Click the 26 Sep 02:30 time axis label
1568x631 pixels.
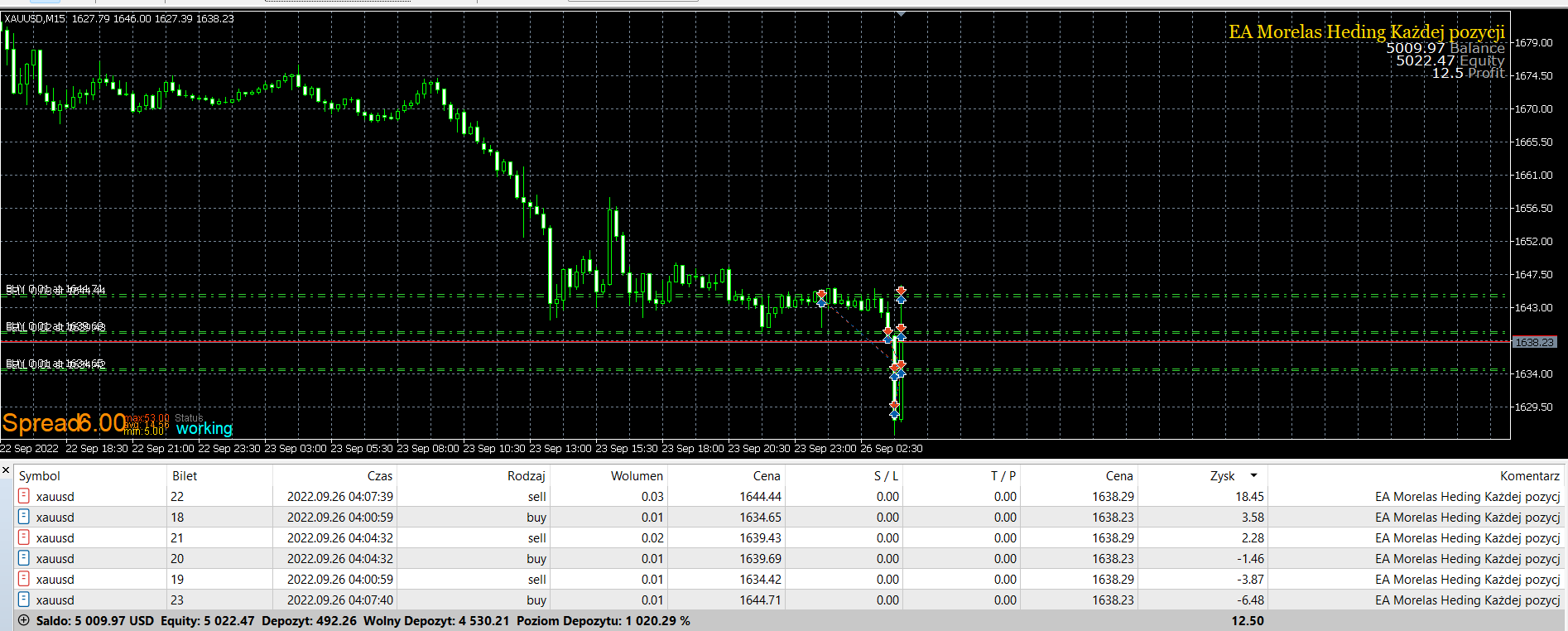coord(892,448)
